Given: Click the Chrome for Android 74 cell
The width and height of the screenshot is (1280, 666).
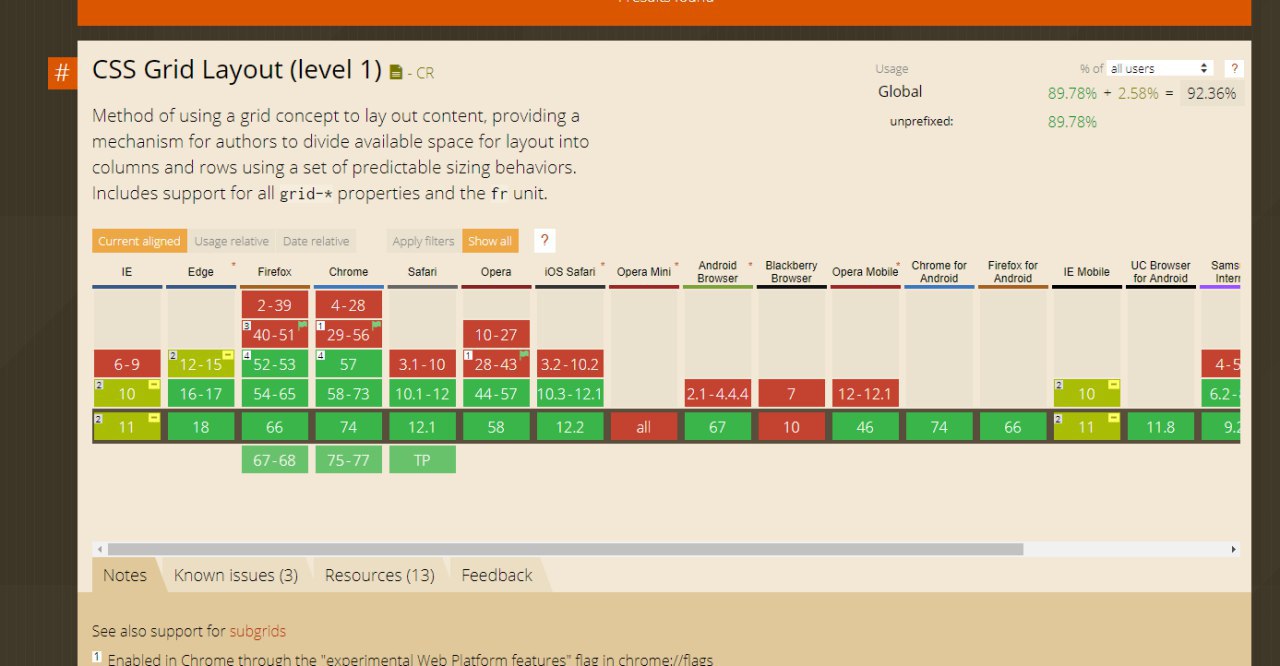Looking at the screenshot, I should click(x=939, y=427).
